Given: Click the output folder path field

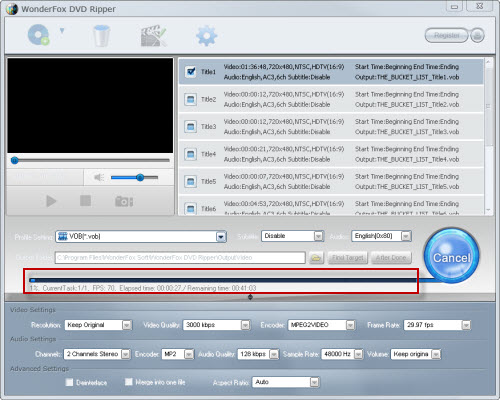Looking at the screenshot, I should [x=180, y=258].
